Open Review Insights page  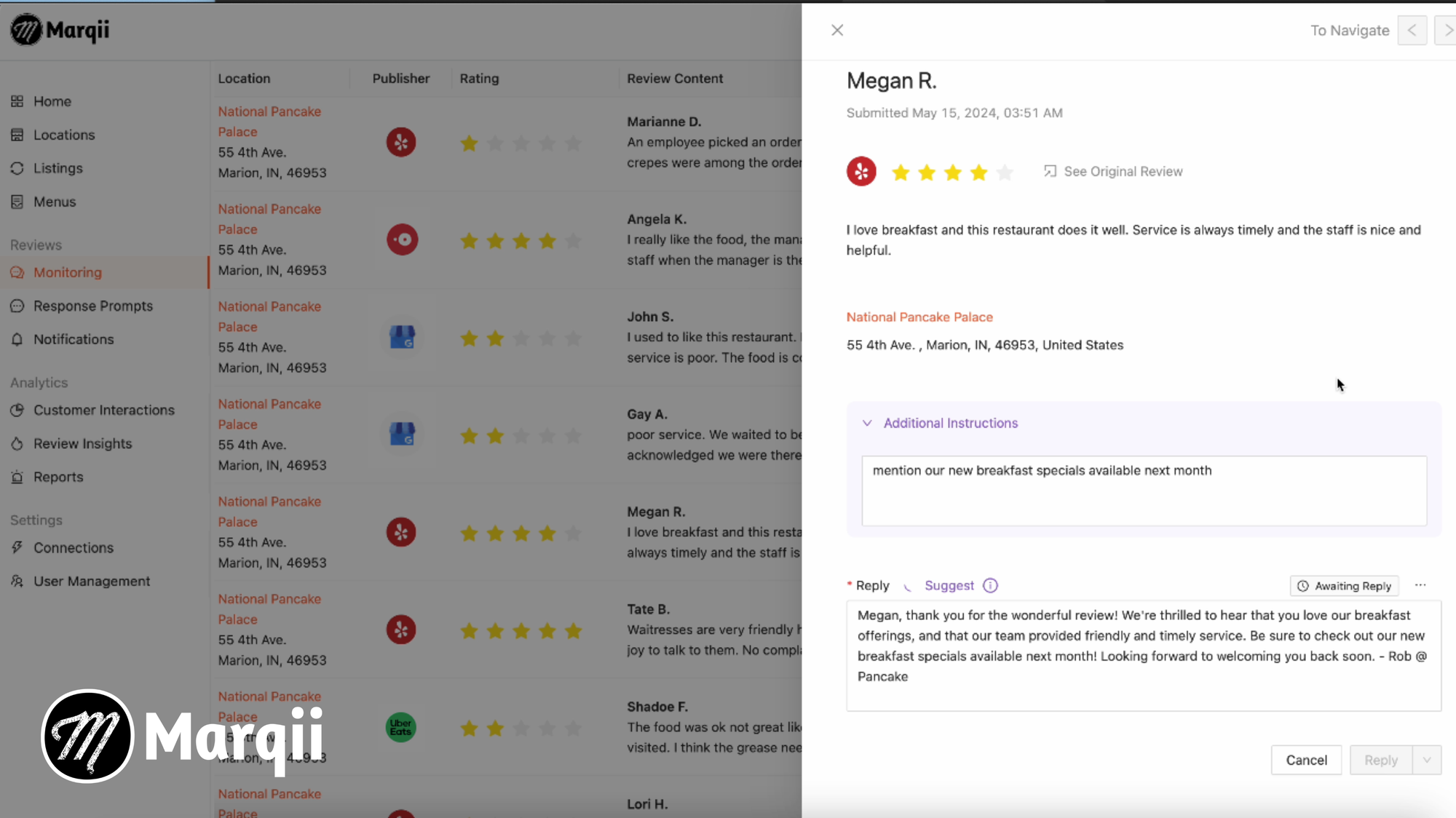point(83,444)
